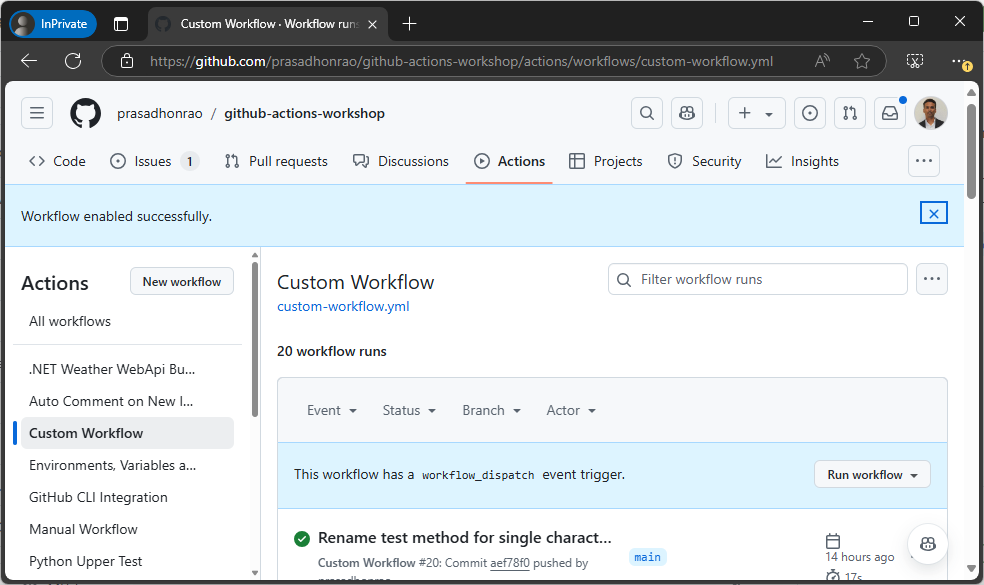984x585 pixels.
Task: Click the browser address bar URL
Action: (x=461, y=62)
